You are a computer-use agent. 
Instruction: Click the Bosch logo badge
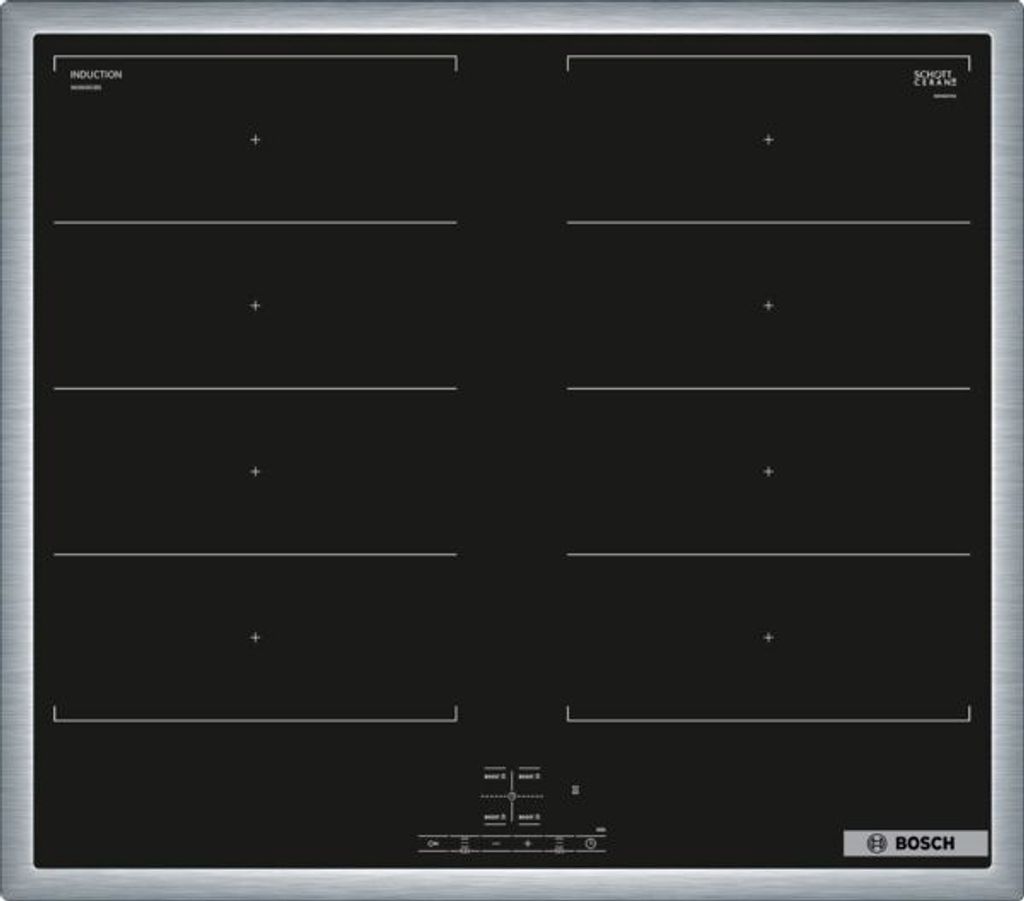pos(915,843)
